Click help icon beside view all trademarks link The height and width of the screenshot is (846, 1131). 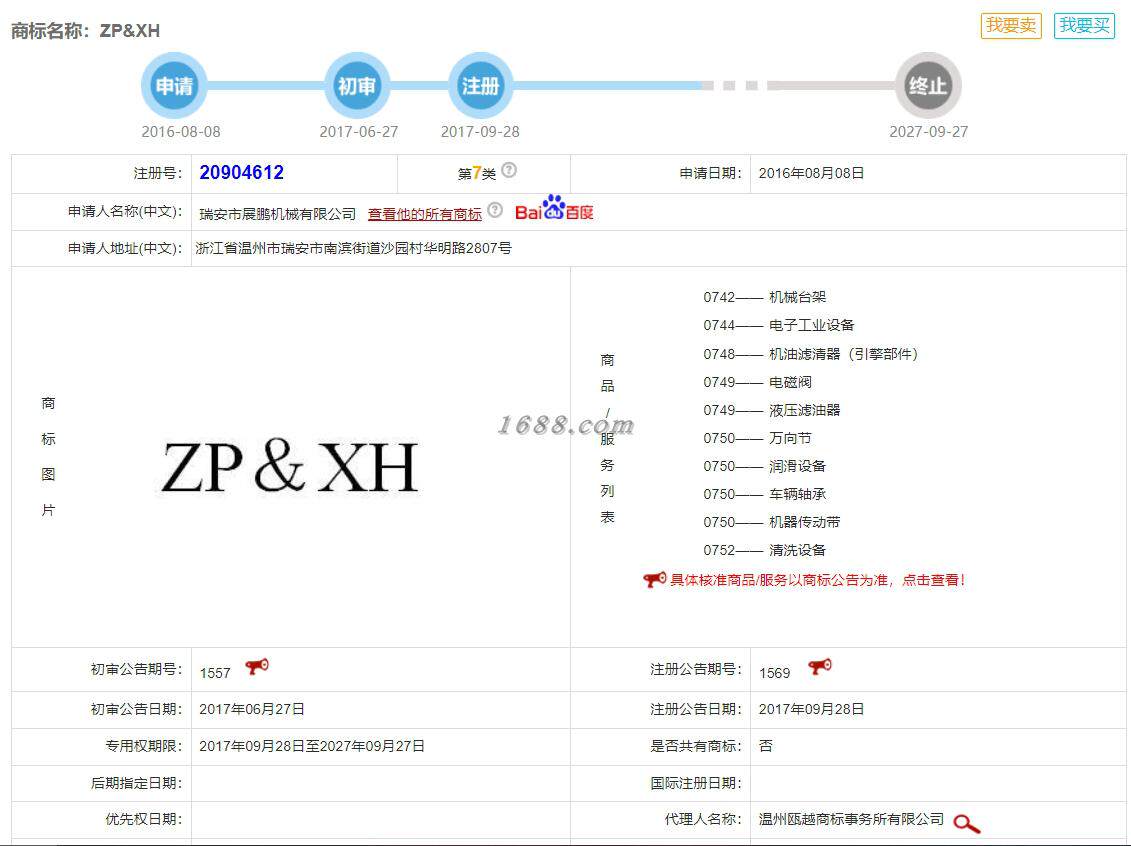[495, 210]
